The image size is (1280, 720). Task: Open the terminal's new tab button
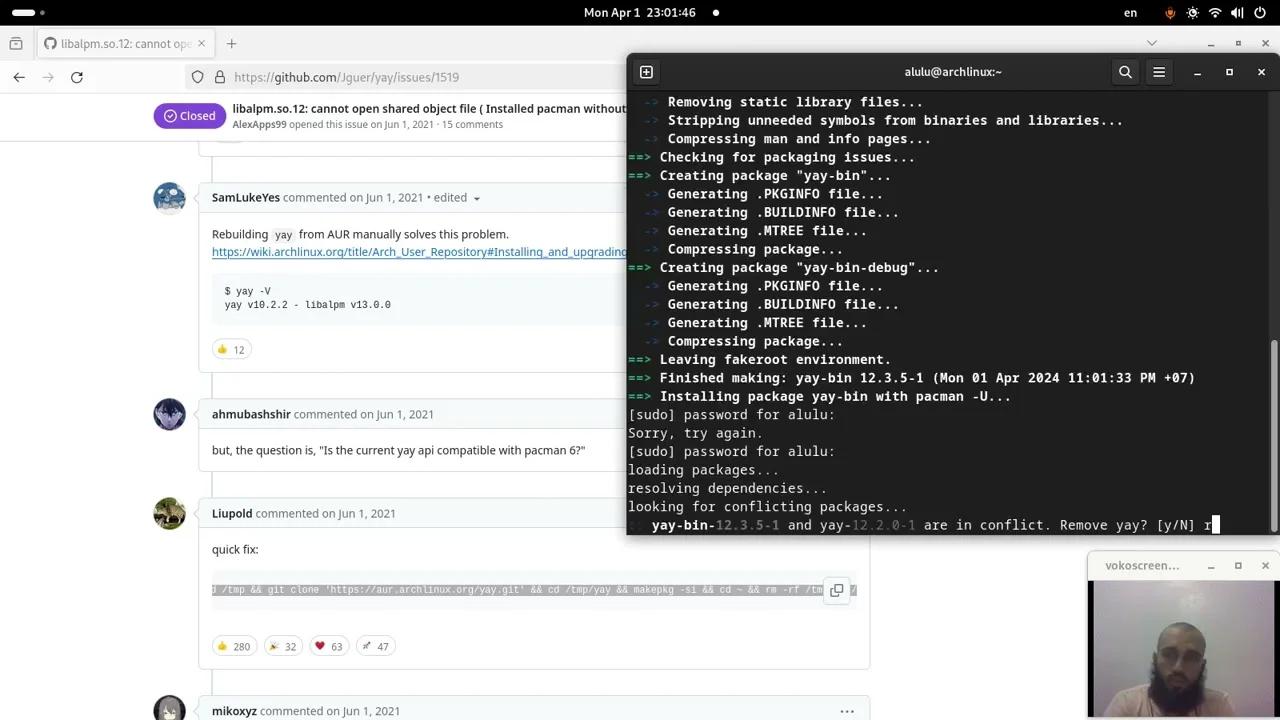click(x=646, y=72)
